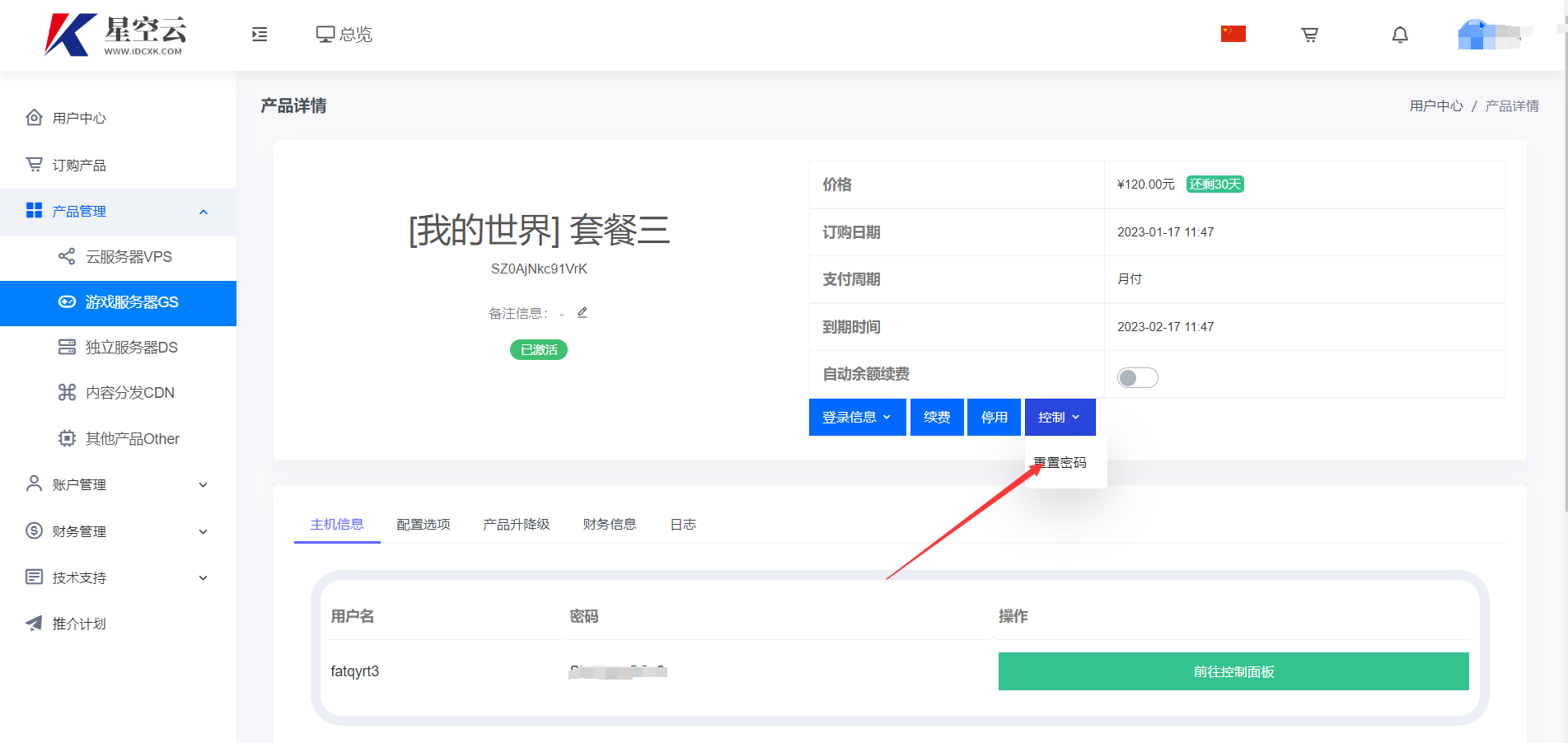Choose 重置密码 from the control menu
The width and height of the screenshot is (1568, 743).
(1060, 463)
